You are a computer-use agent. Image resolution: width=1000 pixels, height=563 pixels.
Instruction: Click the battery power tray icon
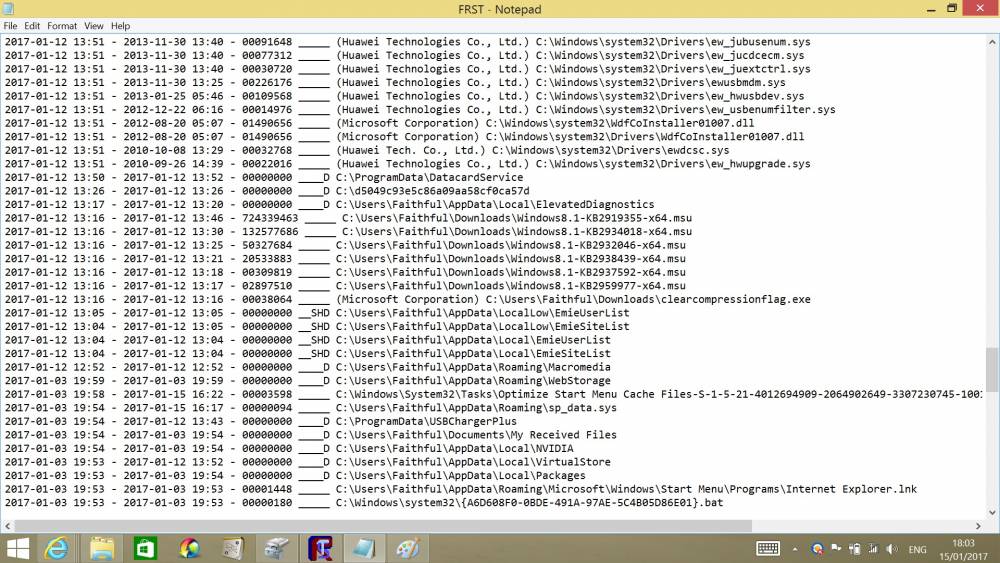point(855,549)
